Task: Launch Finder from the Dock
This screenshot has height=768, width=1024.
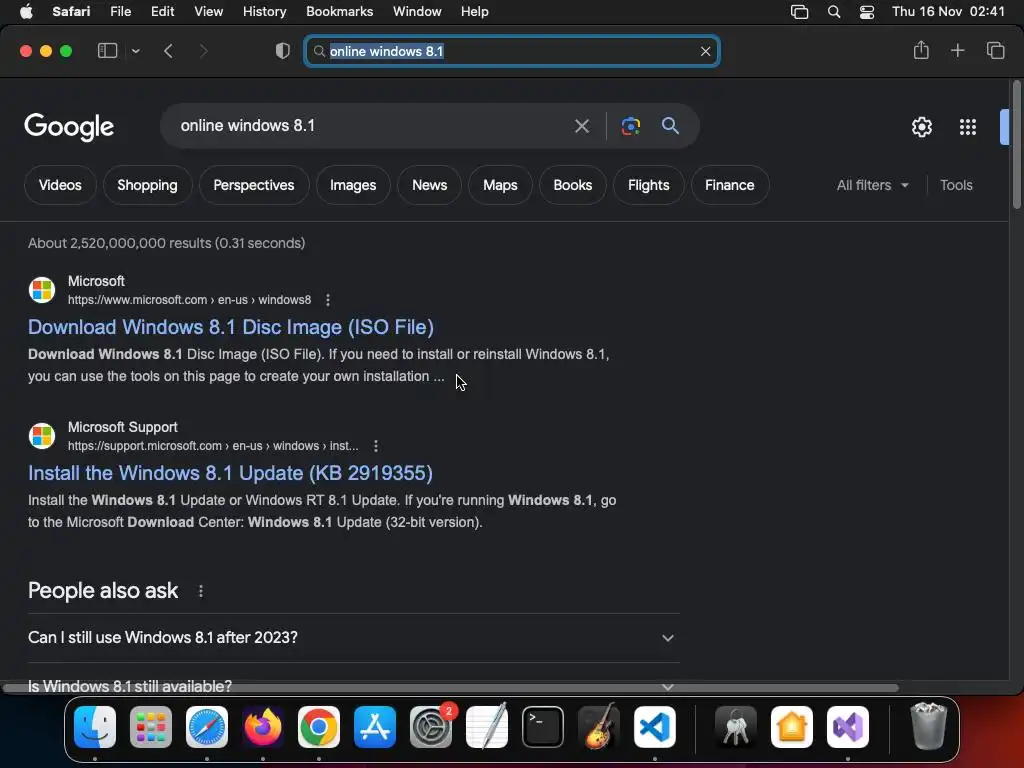Action: point(95,727)
